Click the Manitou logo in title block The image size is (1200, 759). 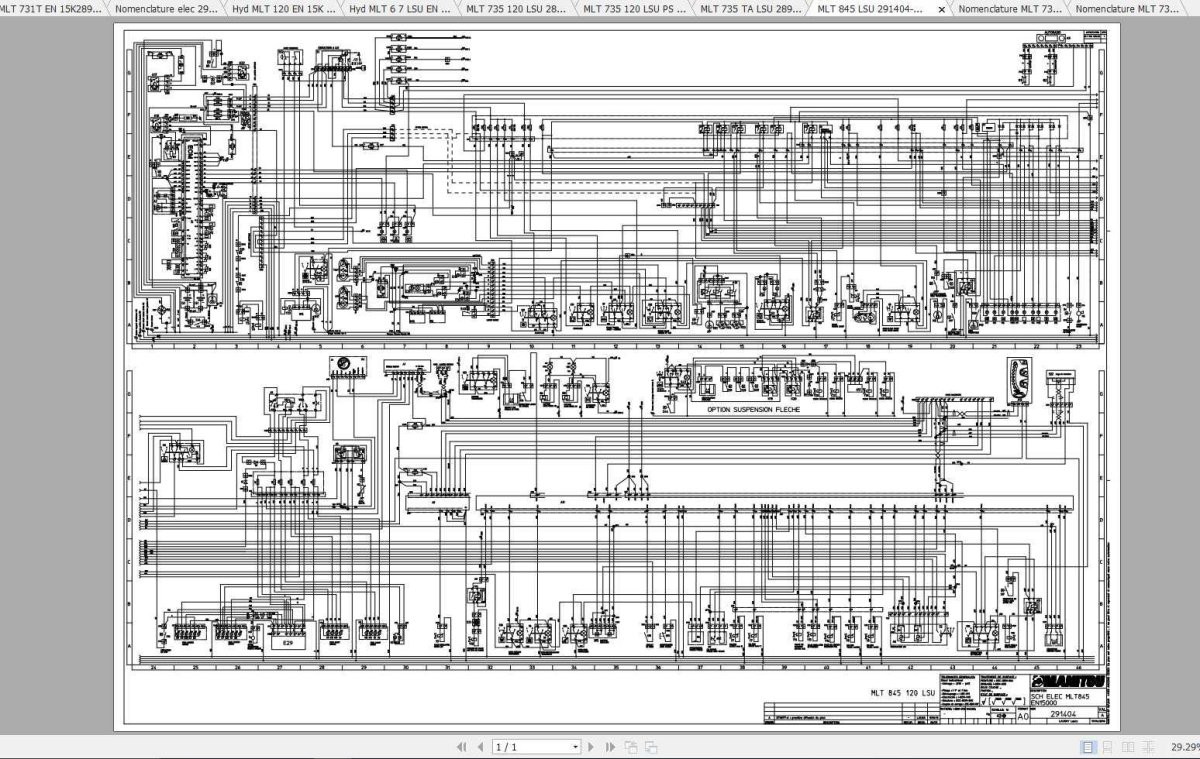(x=1066, y=681)
